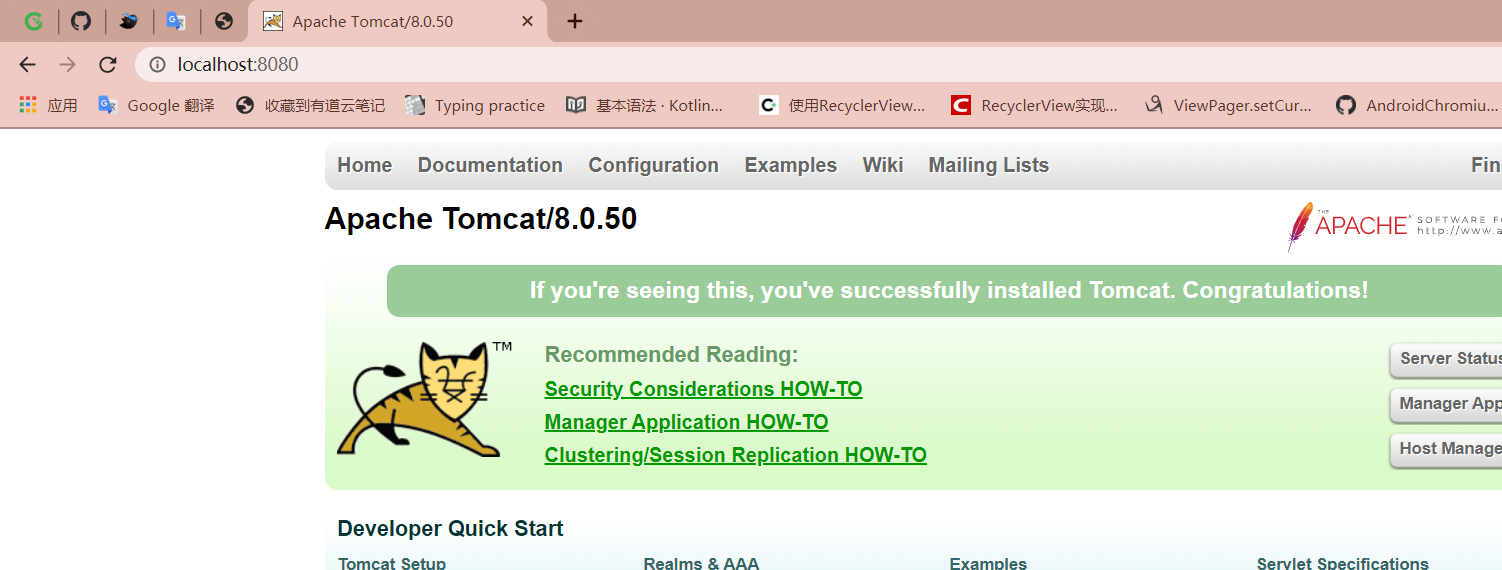Open Clustering/Session Replication HOW-TO link

pos(735,455)
